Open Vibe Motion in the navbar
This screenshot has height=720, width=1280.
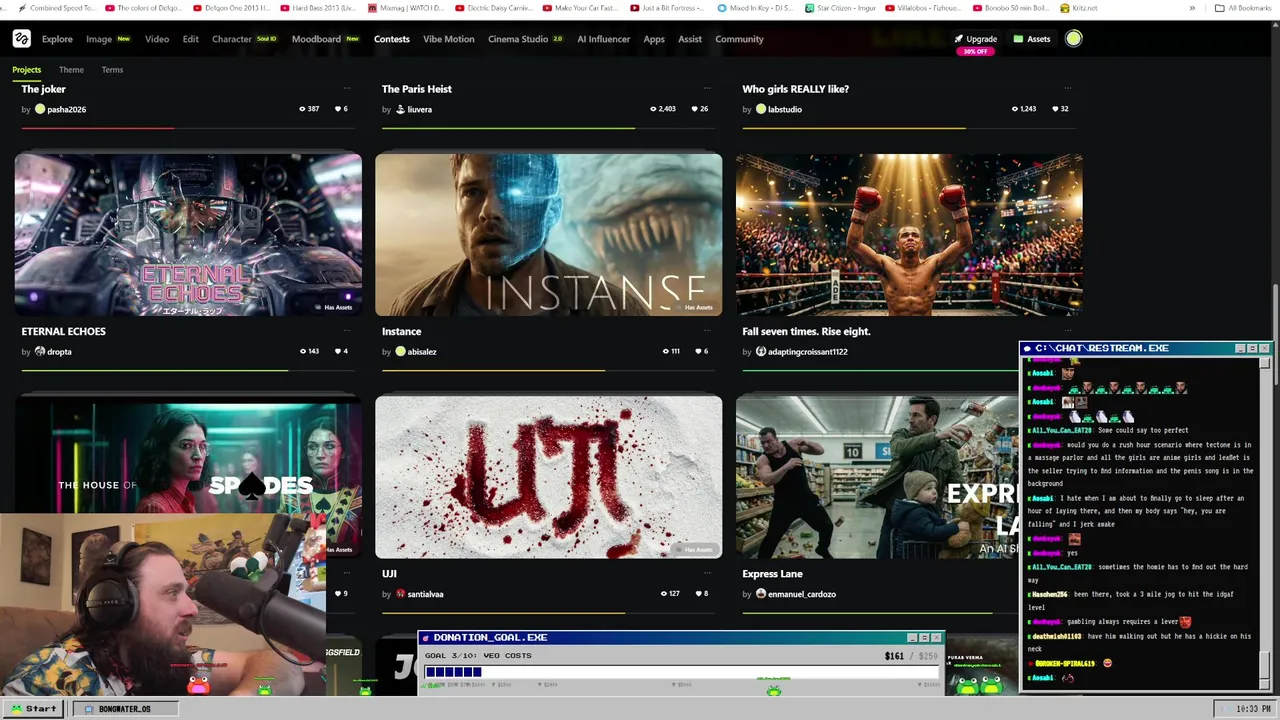(x=448, y=39)
